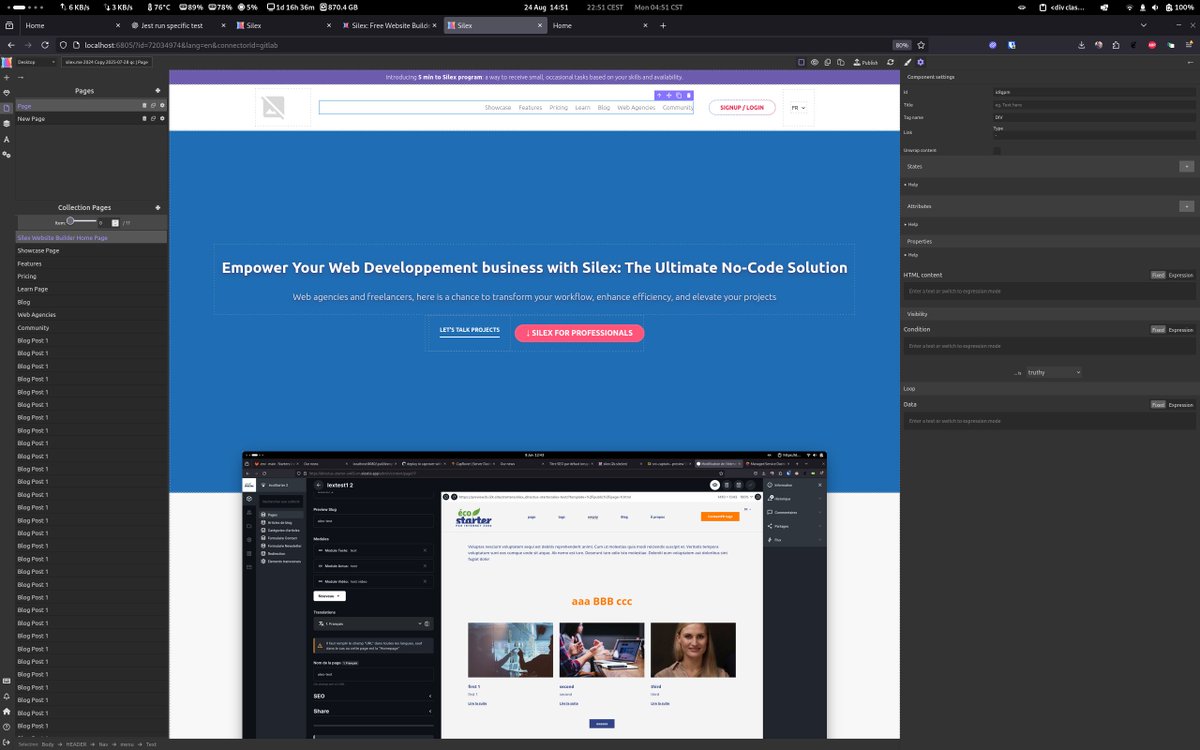Click the Publish button
This screenshot has height=750, width=1200.
tap(865, 62)
